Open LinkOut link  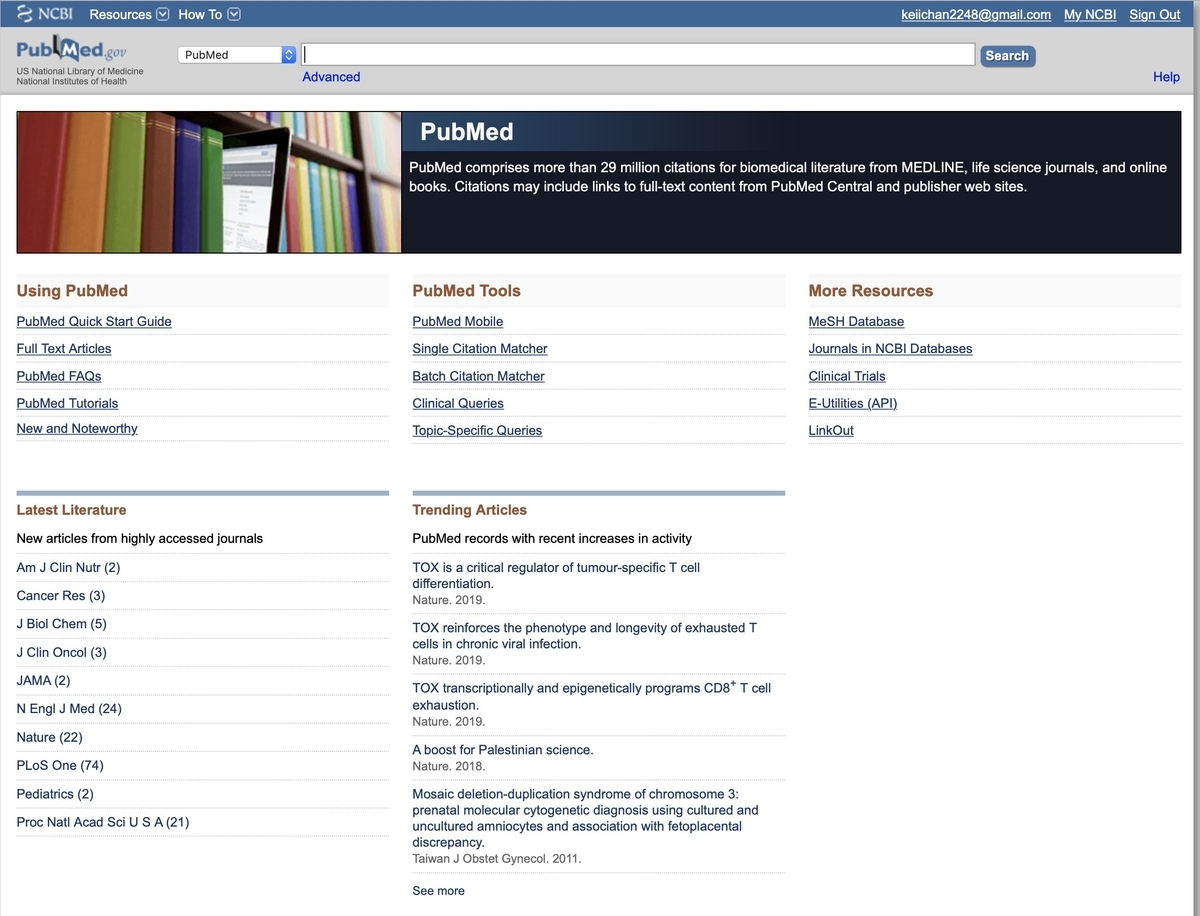[x=831, y=430]
